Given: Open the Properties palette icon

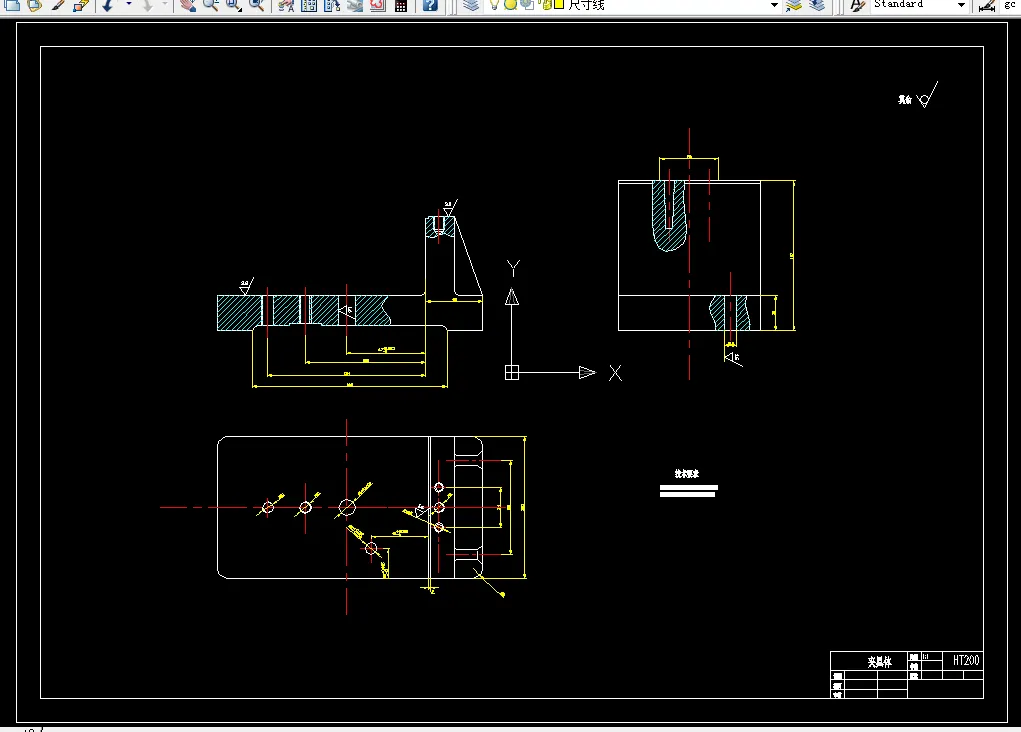Looking at the screenshot, I should (286, 5).
